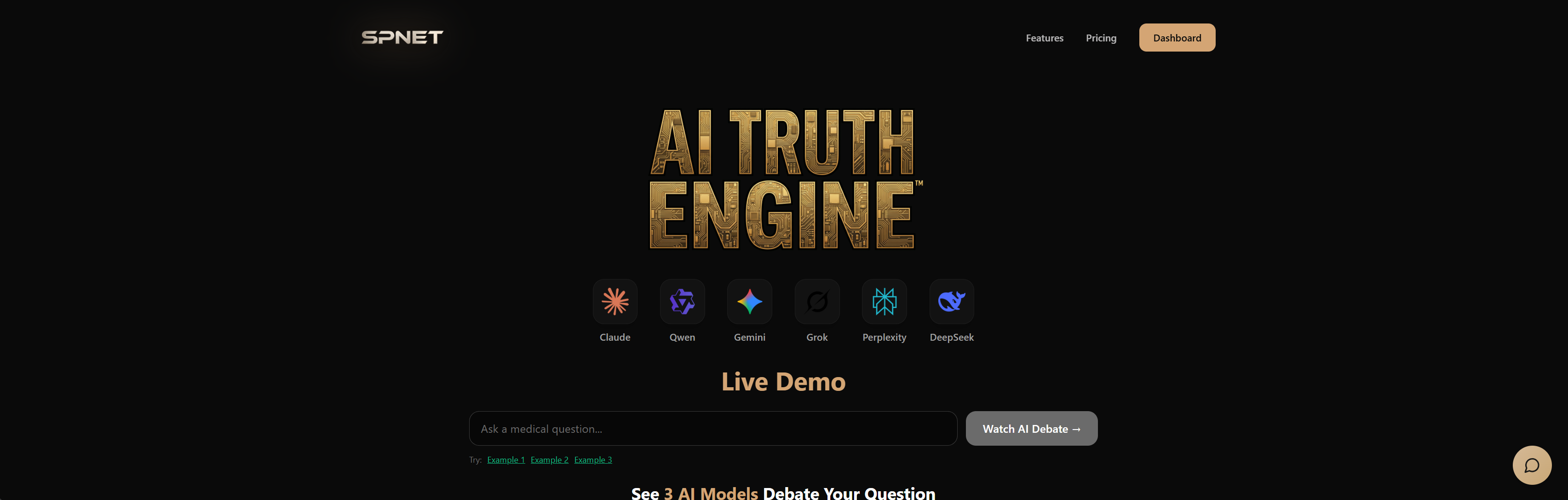Open the Features menu item
Screen dimensions: 1568x500
click(x=1044, y=38)
